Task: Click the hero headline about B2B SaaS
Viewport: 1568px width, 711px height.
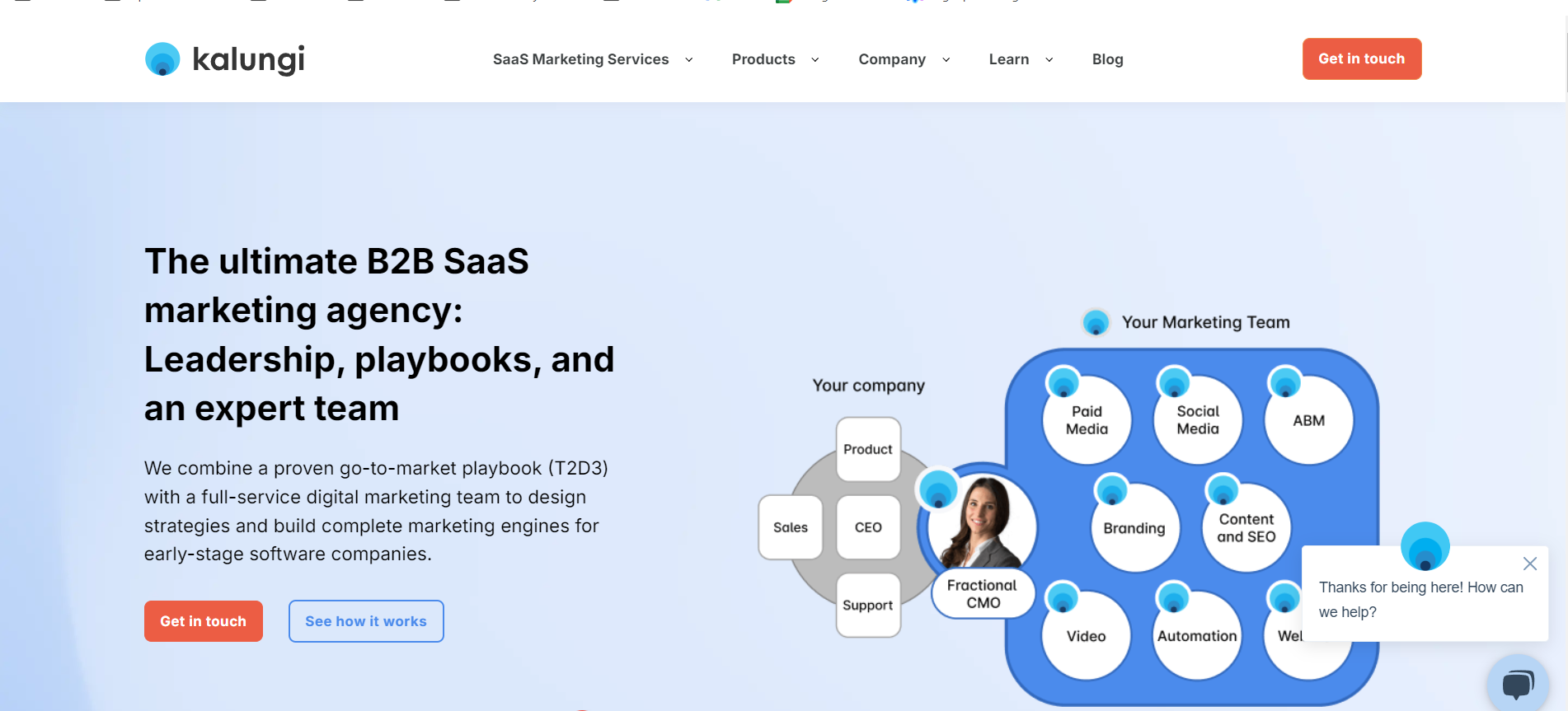Action: click(x=379, y=334)
